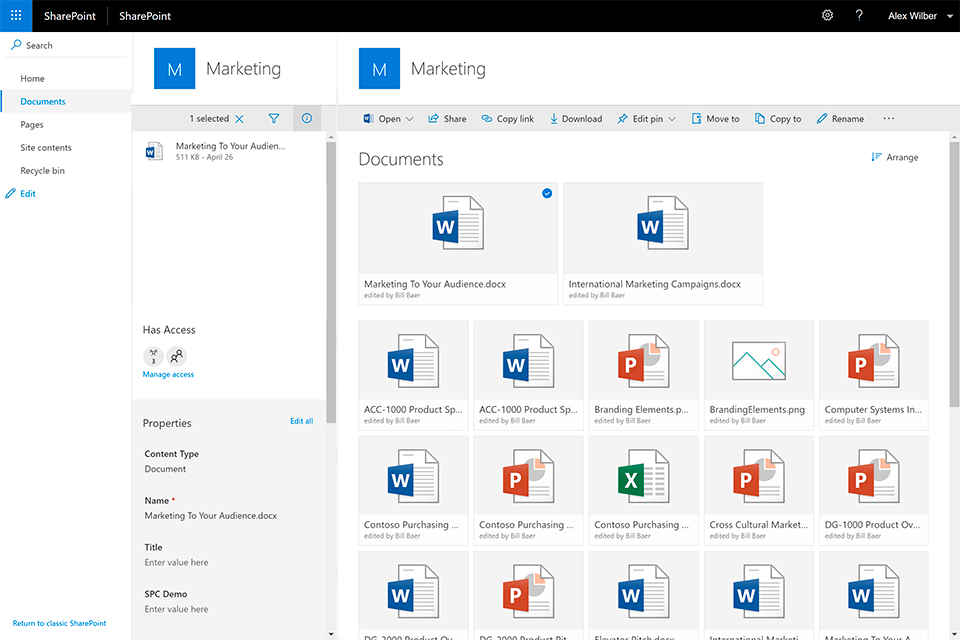Open the more actions ellipsis menu
The width and height of the screenshot is (960, 640).
pyautogui.click(x=888, y=119)
